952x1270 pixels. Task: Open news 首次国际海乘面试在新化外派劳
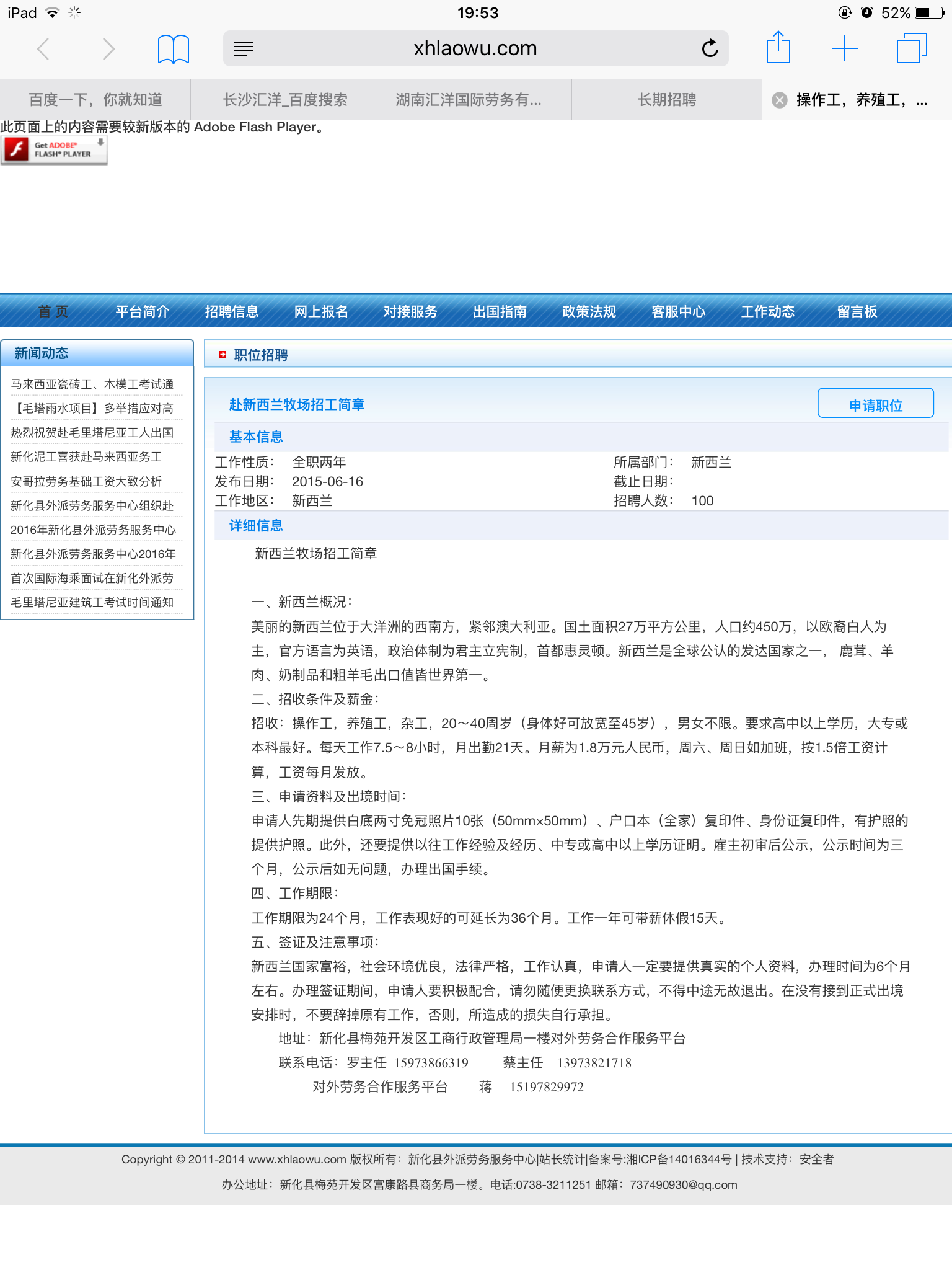pyautogui.click(x=92, y=578)
